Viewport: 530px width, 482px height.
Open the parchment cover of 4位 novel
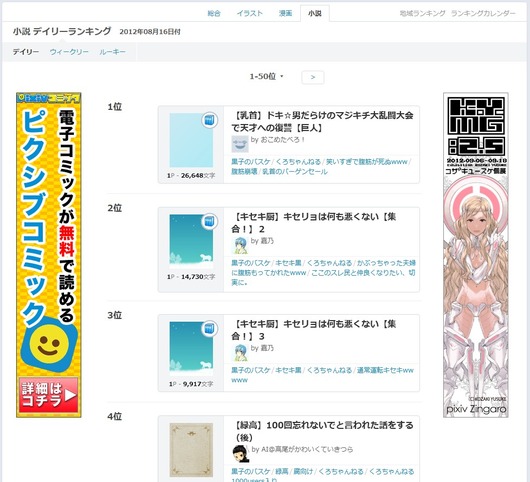191,450
